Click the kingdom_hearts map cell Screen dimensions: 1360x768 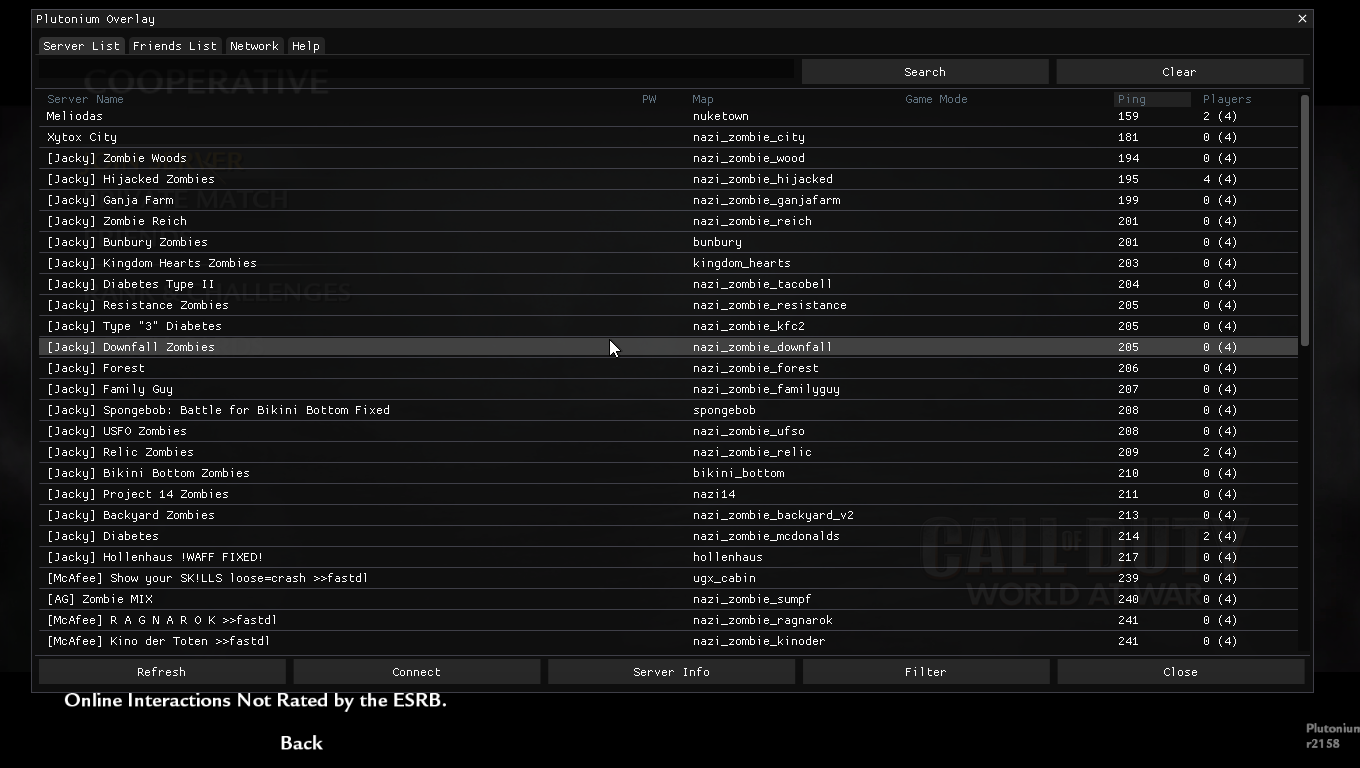pos(742,263)
